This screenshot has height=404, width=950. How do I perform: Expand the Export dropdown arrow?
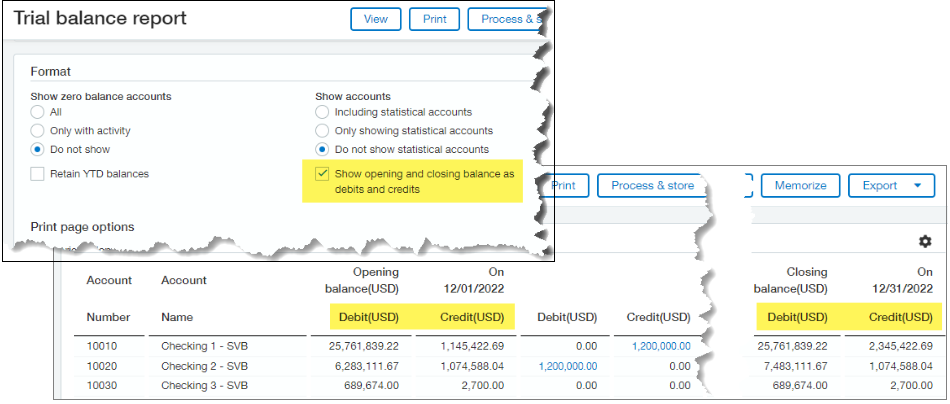(917, 185)
